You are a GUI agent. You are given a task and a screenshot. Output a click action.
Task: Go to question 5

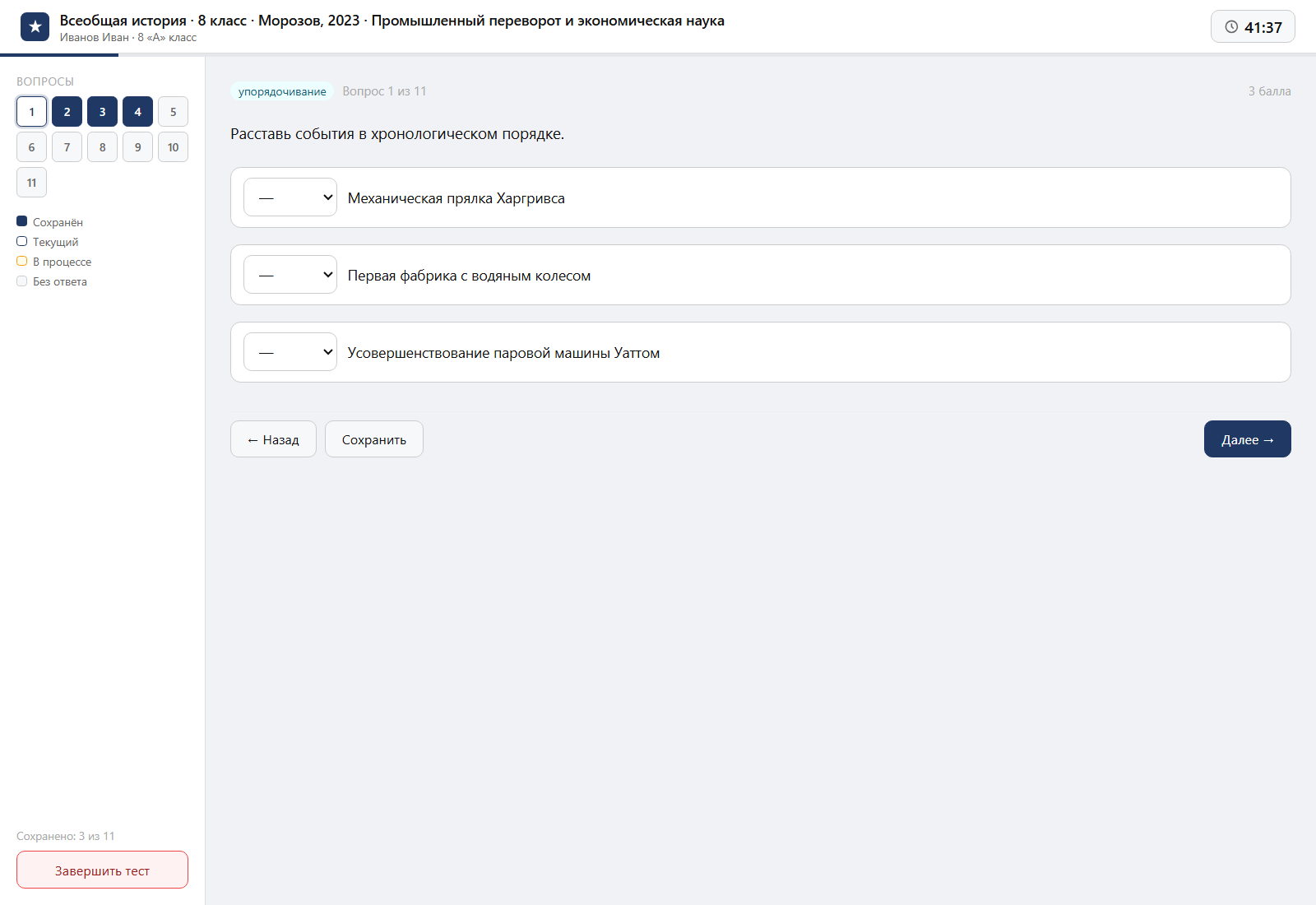tap(173, 112)
